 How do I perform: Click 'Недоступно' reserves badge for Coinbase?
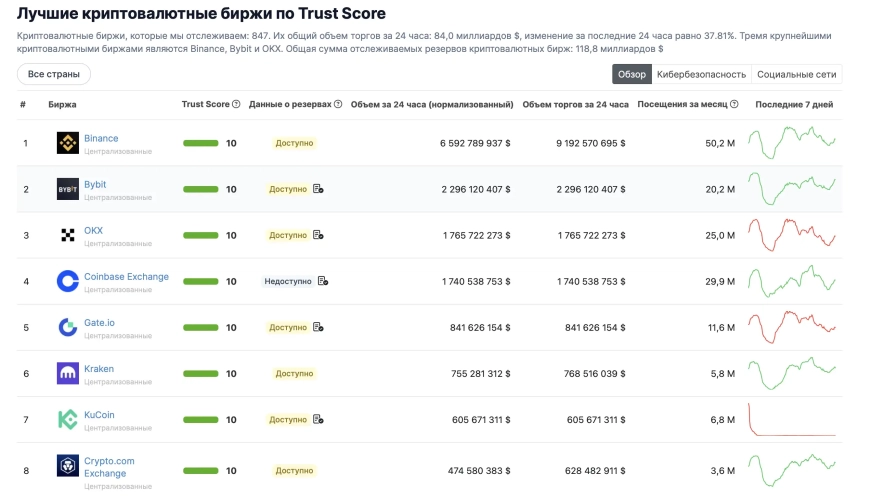[287, 281]
